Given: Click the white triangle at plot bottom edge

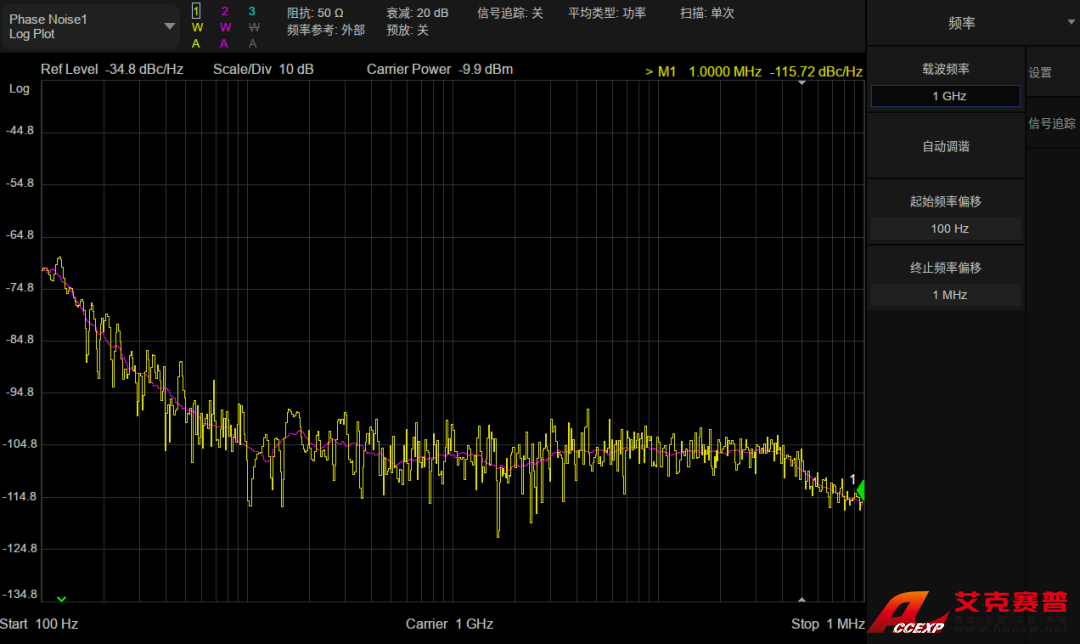Looking at the screenshot, I should point(801,598).
